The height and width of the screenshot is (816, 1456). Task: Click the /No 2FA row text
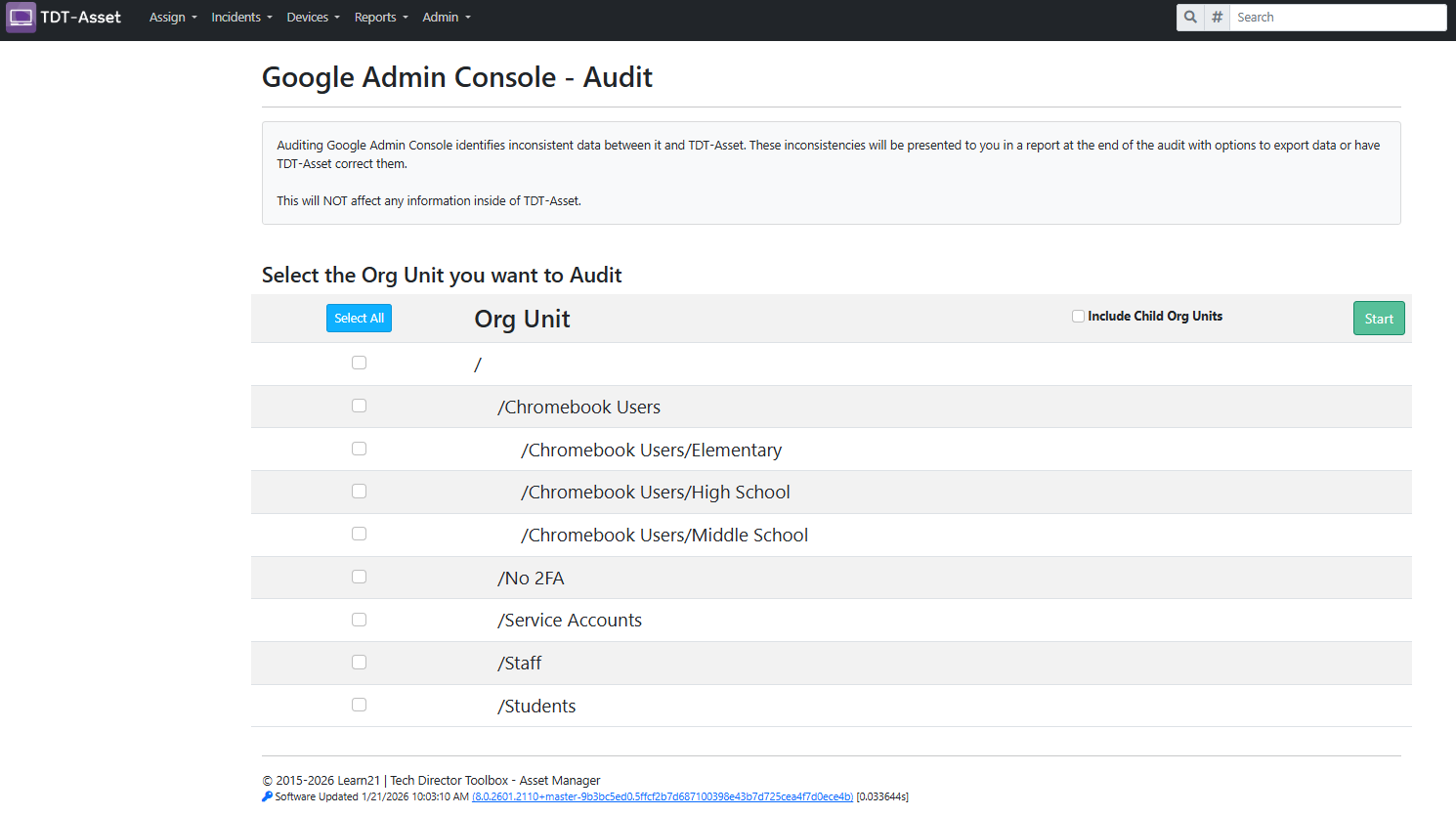[x=531, y=579]
